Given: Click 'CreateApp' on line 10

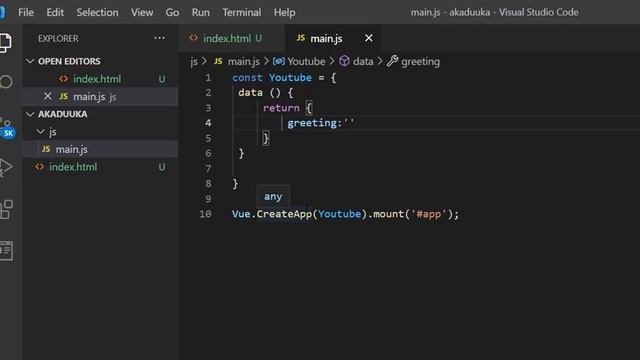Looking at the screenshot, I should [284, 213].
